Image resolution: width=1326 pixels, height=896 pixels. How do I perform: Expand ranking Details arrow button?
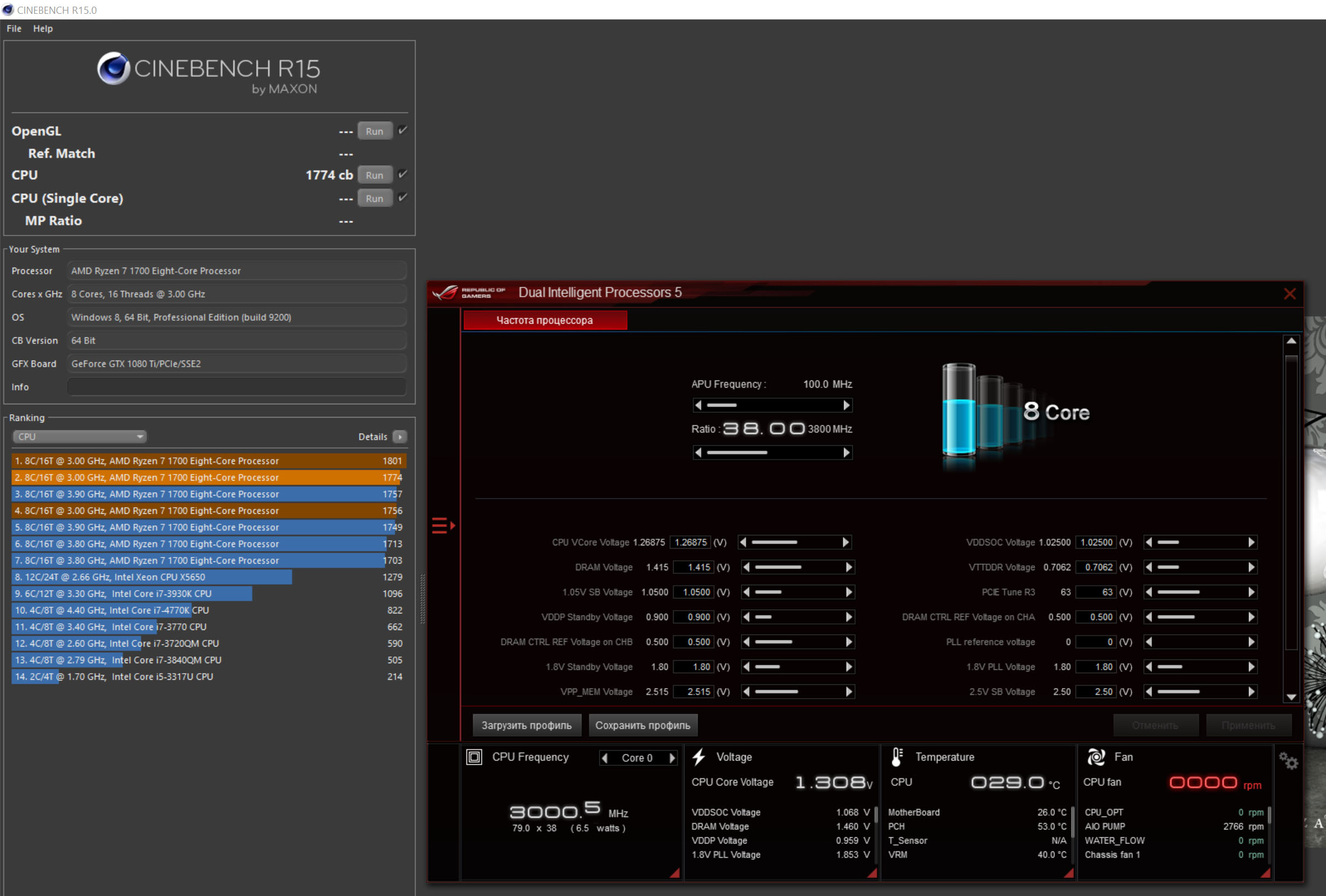coord(400,437)
